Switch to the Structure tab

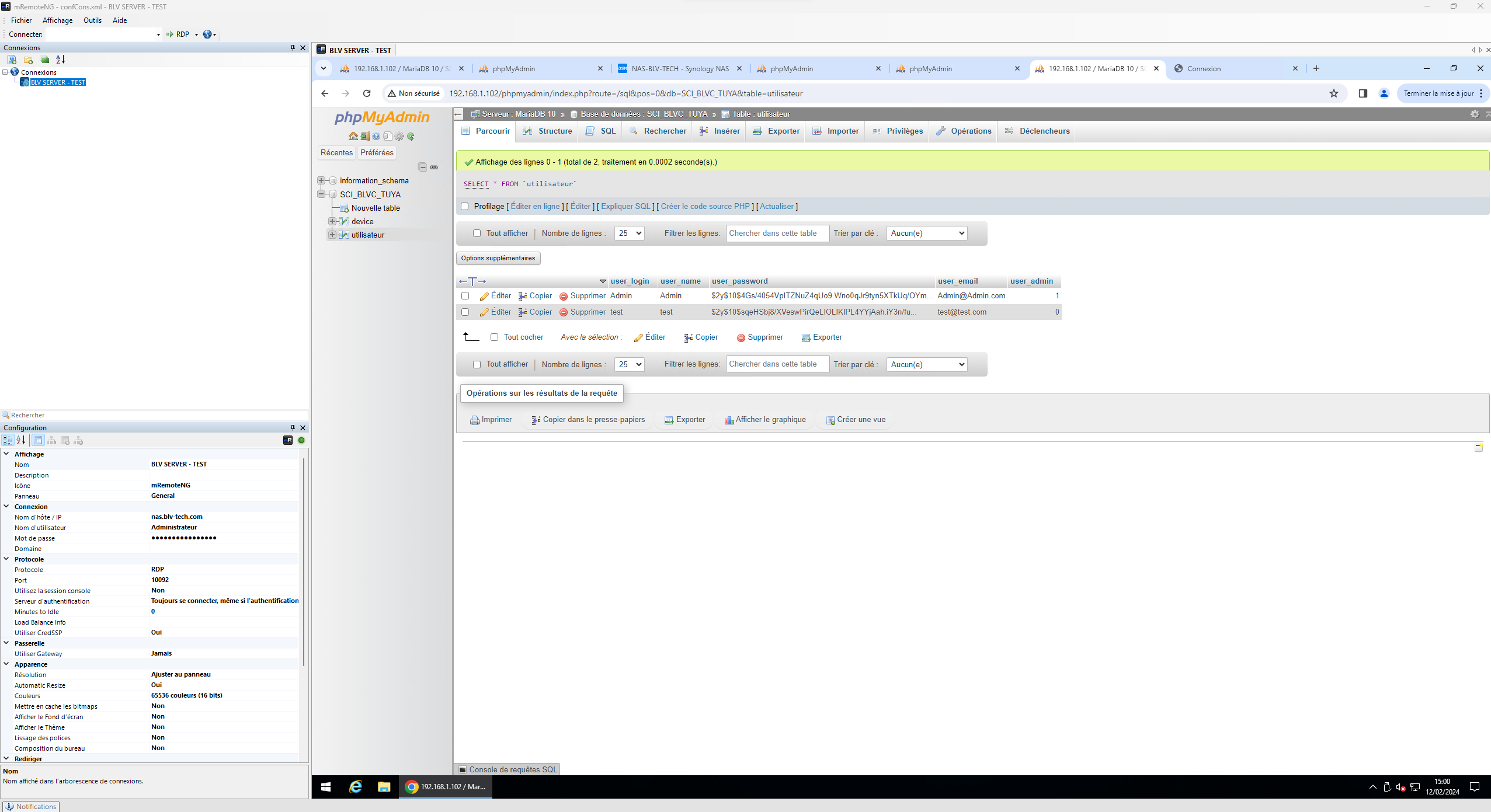(547, 131)
